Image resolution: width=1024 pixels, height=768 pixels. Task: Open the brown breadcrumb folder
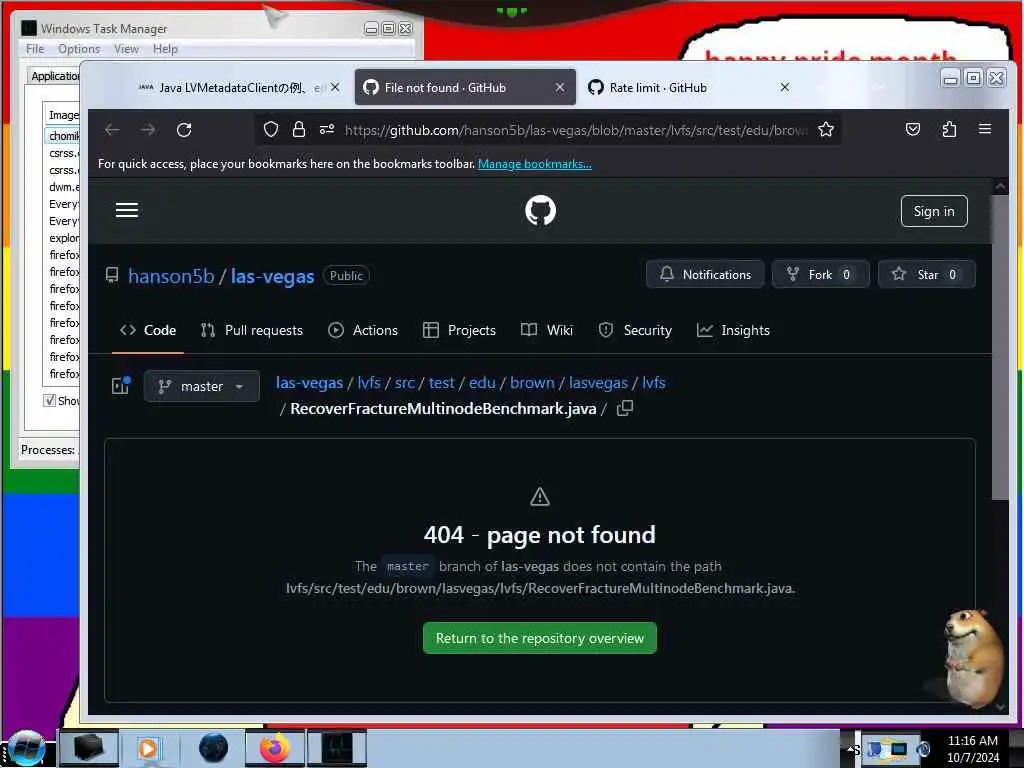click(x=532, y=383)
